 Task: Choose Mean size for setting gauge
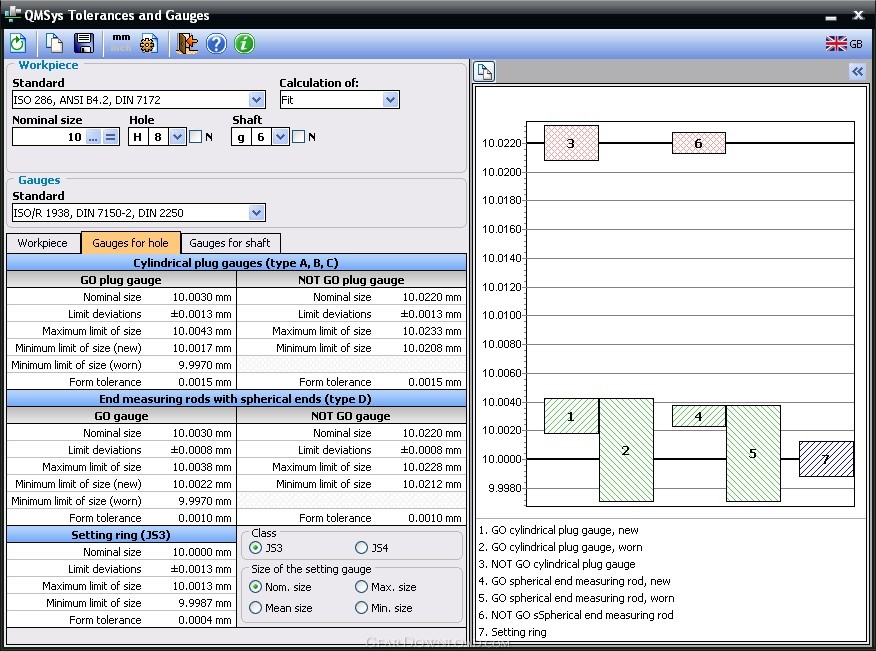tap(255, 607)
